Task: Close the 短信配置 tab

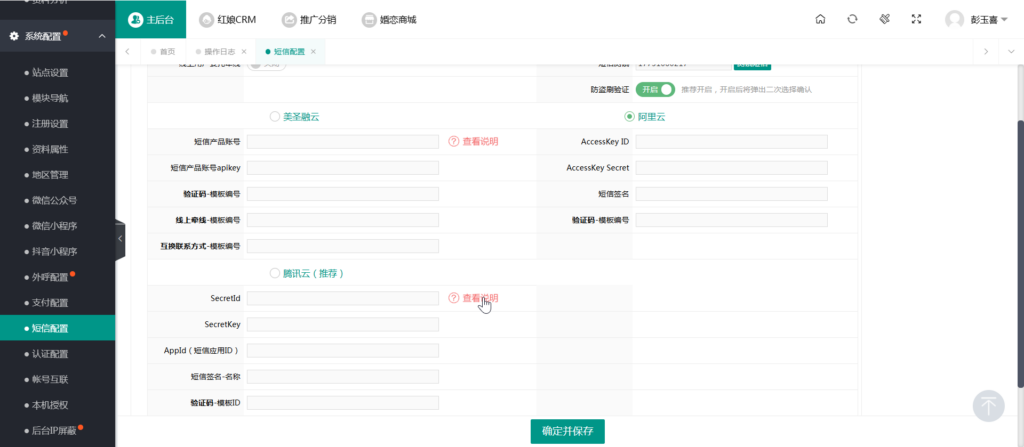Action: click(x=313, y=52)
